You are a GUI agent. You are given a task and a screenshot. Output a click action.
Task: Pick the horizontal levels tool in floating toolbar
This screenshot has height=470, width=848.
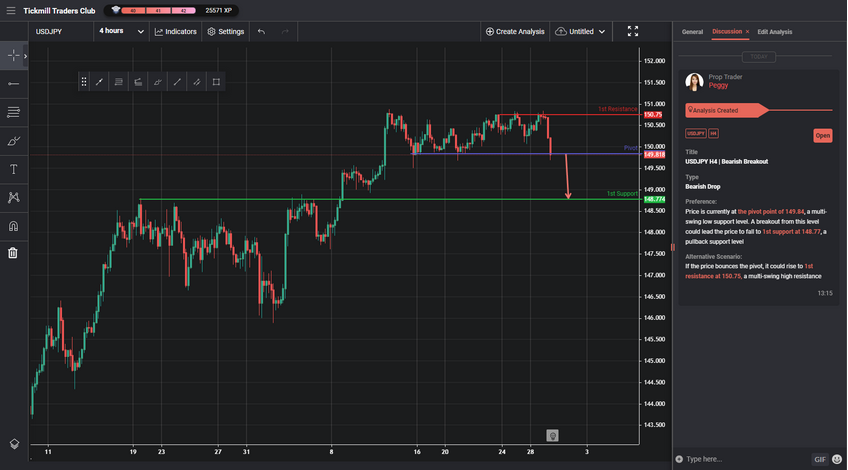pyautogui.click(x=118, y=82)
